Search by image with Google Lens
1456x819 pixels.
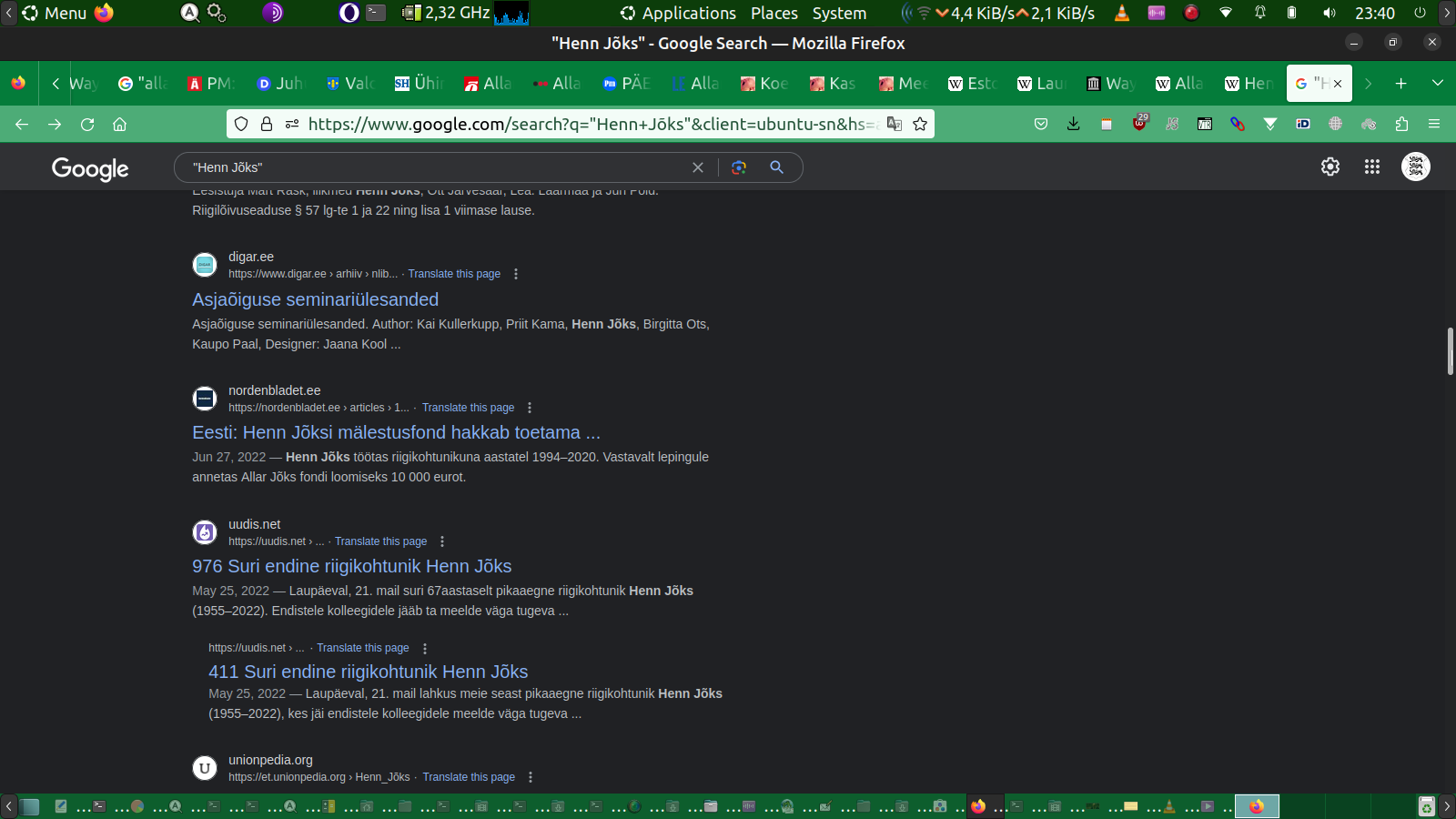[x=739, y=167]
